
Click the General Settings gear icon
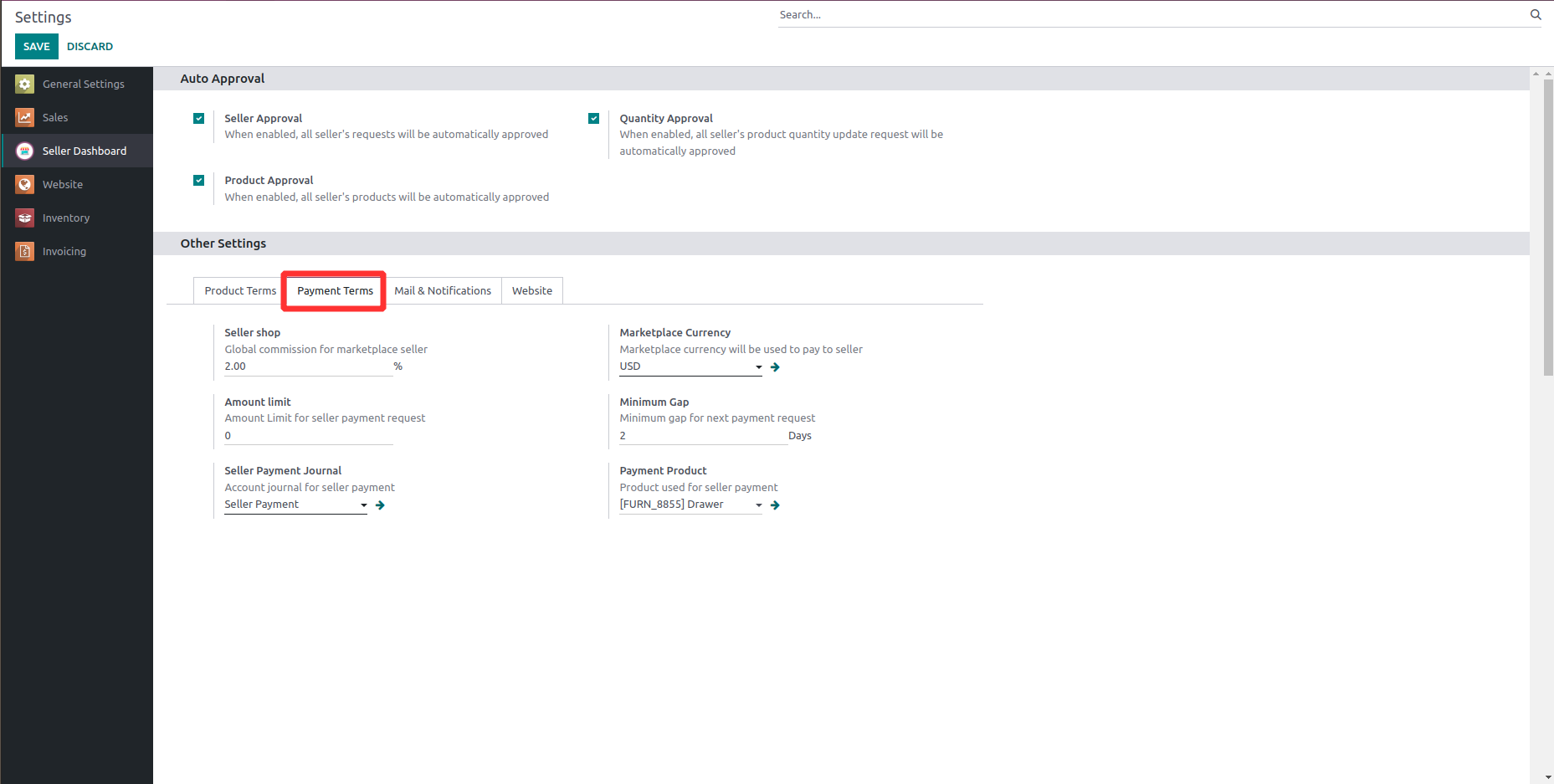25,84
